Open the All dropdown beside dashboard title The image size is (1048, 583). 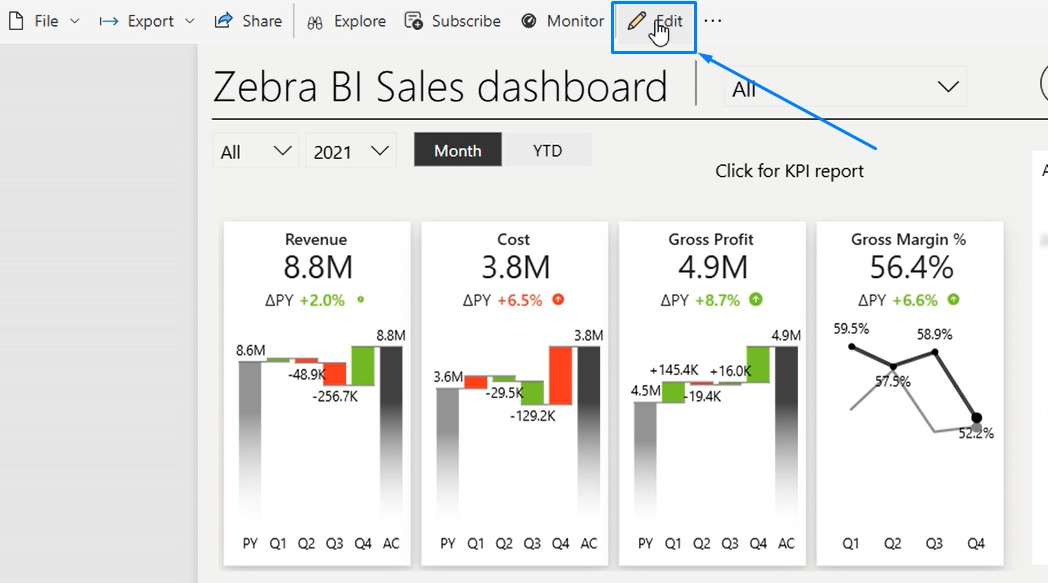pos(845,88)
